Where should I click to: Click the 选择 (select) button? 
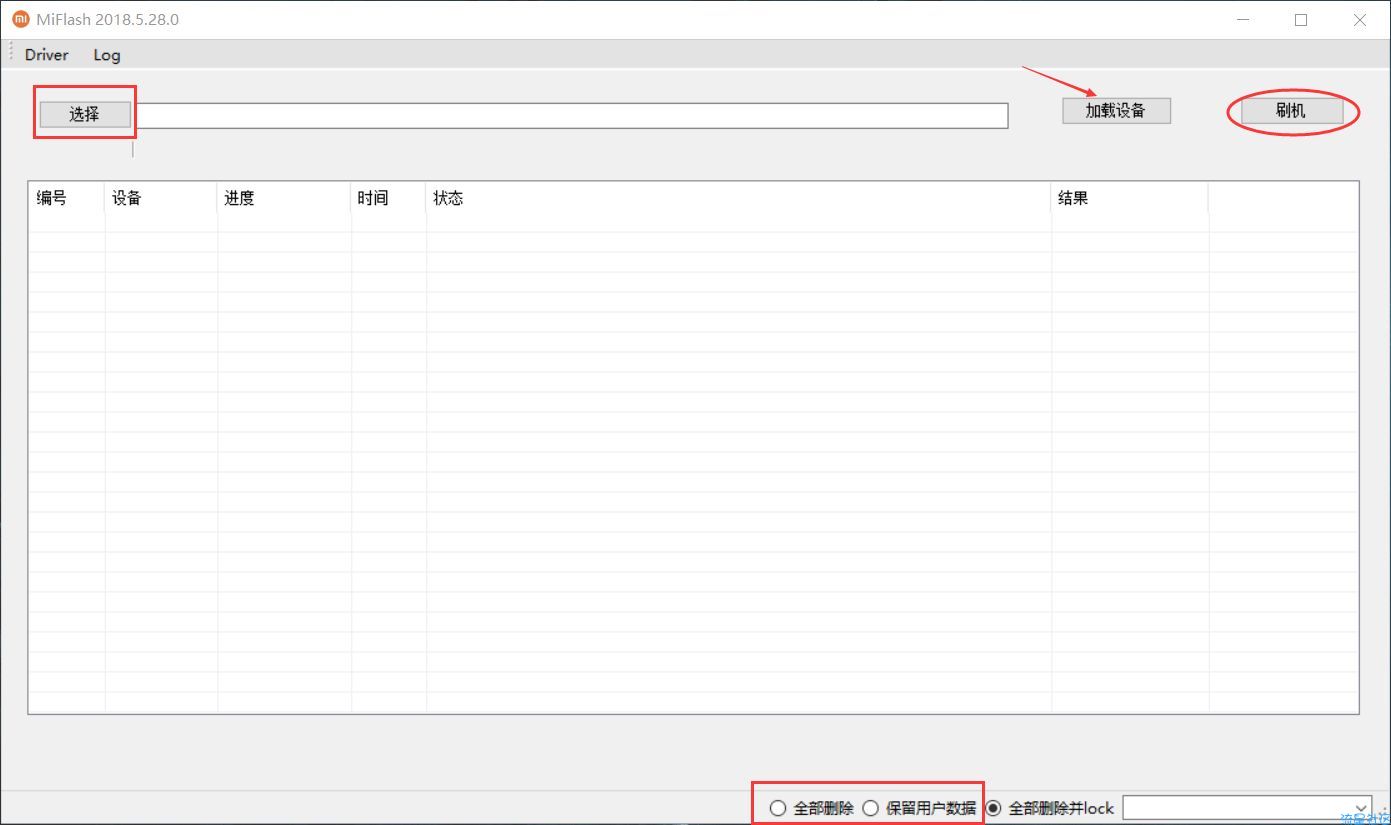coord(85,114)
